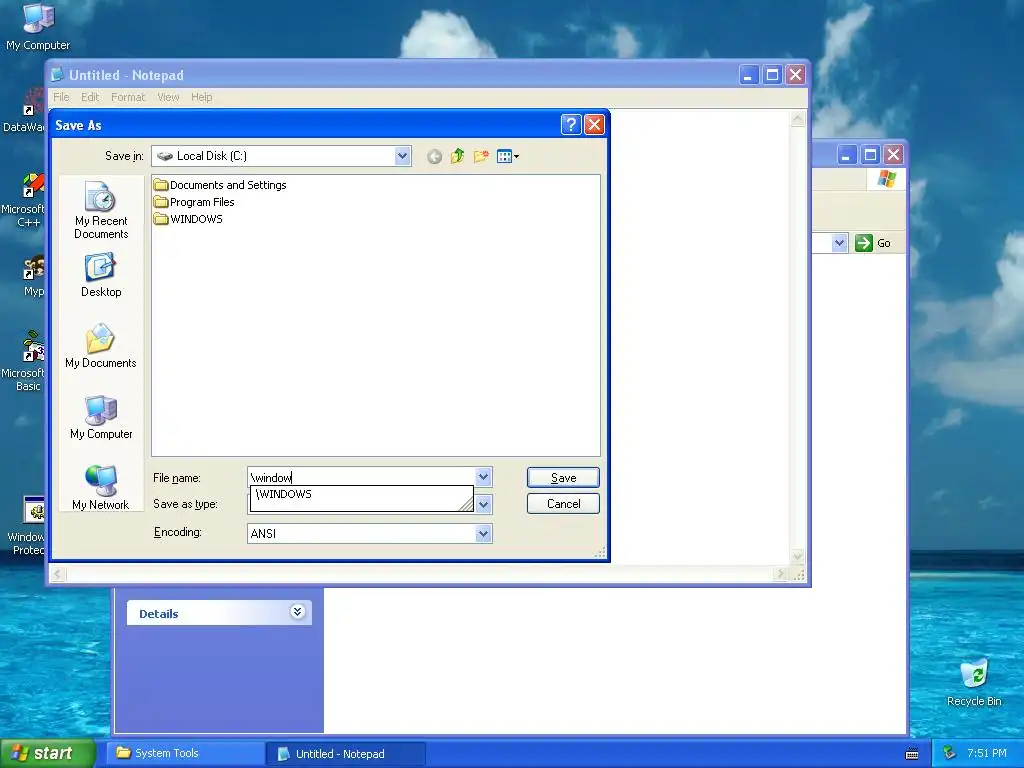Expand address dropdown in background Explorer window
1024x768 pixels.
[x=839, y=243]
